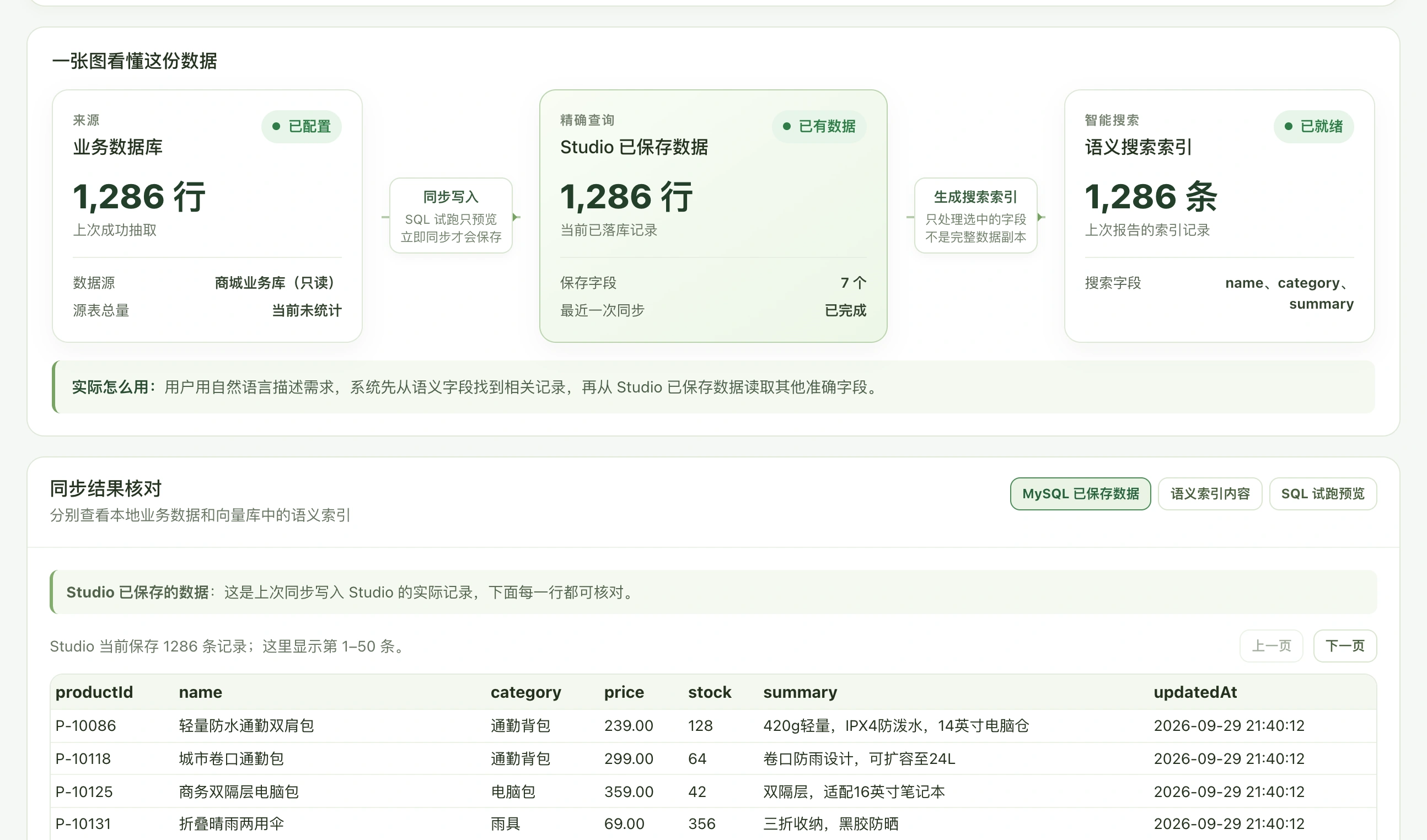This screenshot has height=840, width=1427.
Task: Click the 已完成 last sync status
Action: coord(845,310)
